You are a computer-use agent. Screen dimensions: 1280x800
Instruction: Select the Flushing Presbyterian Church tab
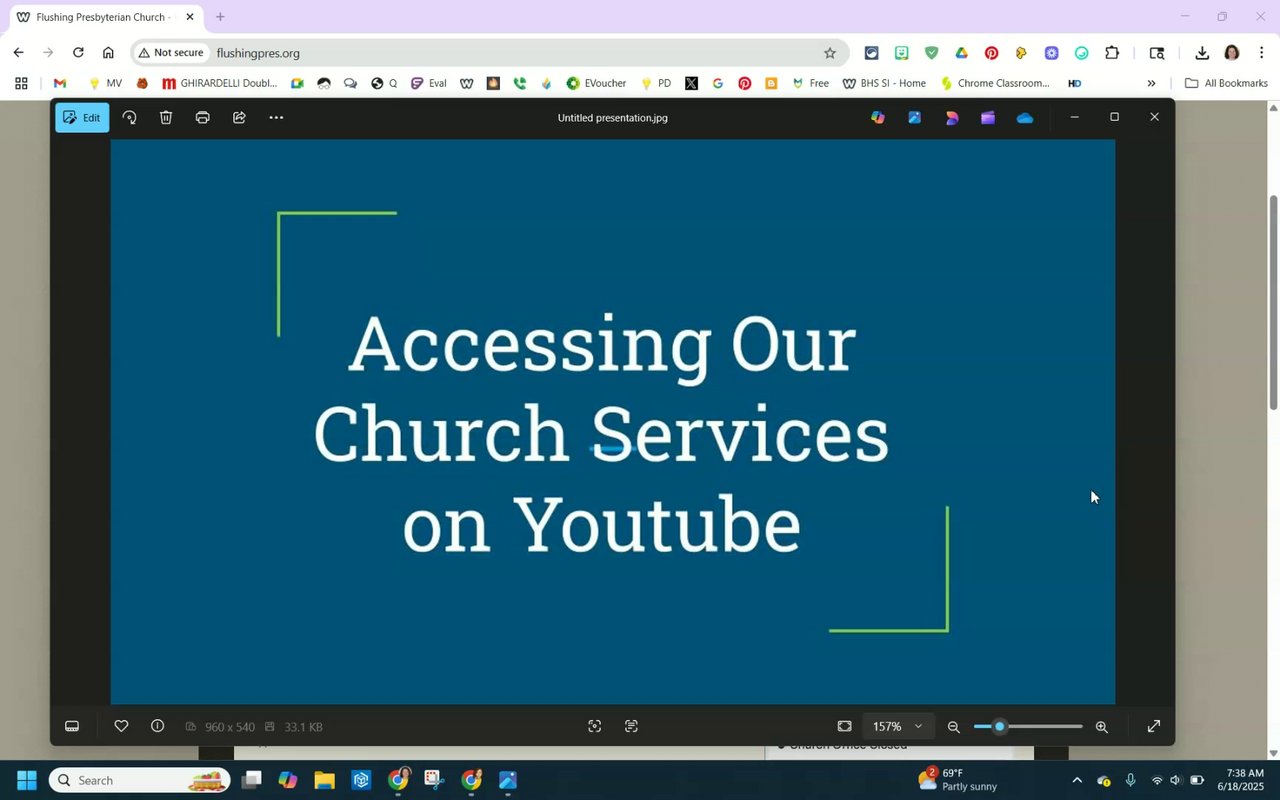(x=104, y=17)
